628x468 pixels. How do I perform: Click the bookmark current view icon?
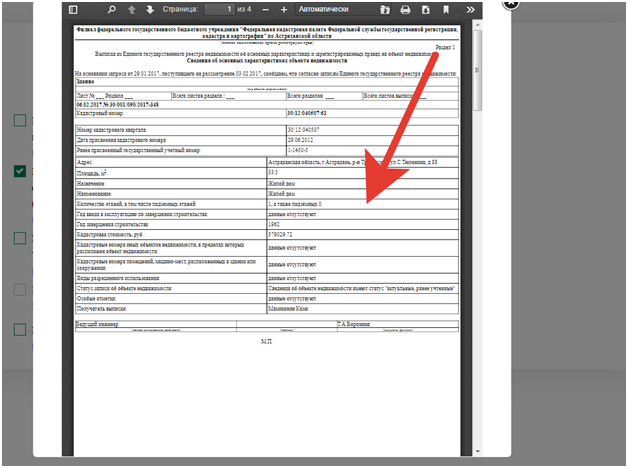[x=445, y=9]
